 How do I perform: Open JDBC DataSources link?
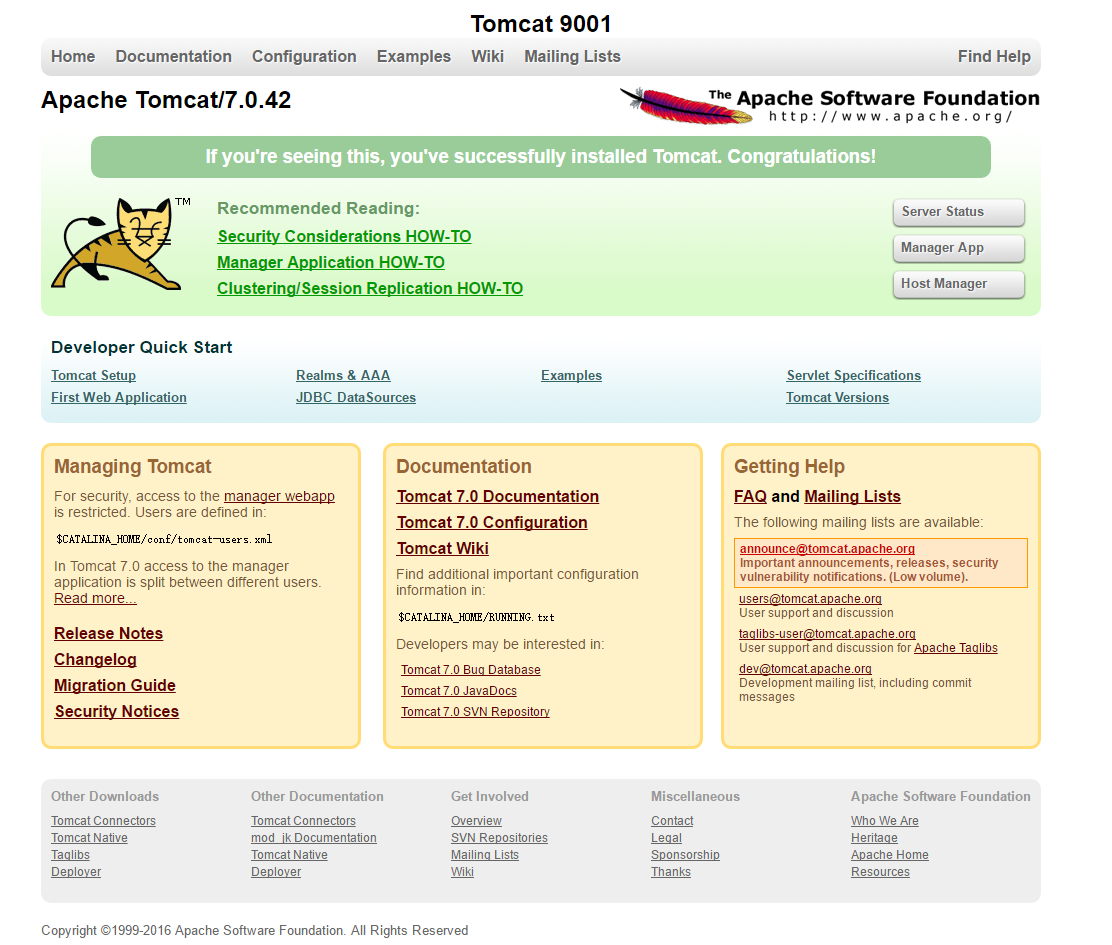(356, 398)
